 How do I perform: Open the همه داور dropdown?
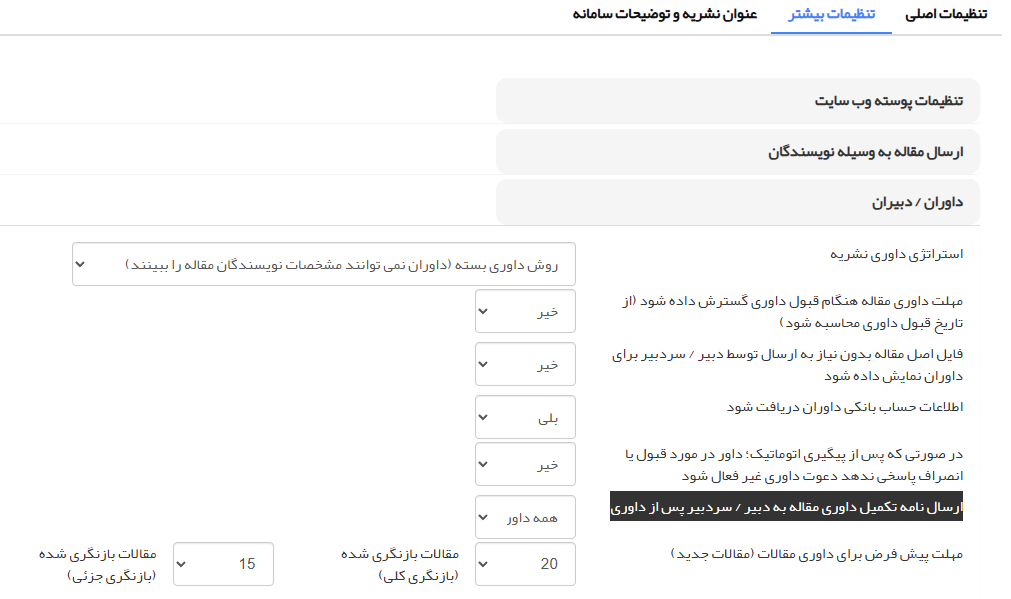525,517
